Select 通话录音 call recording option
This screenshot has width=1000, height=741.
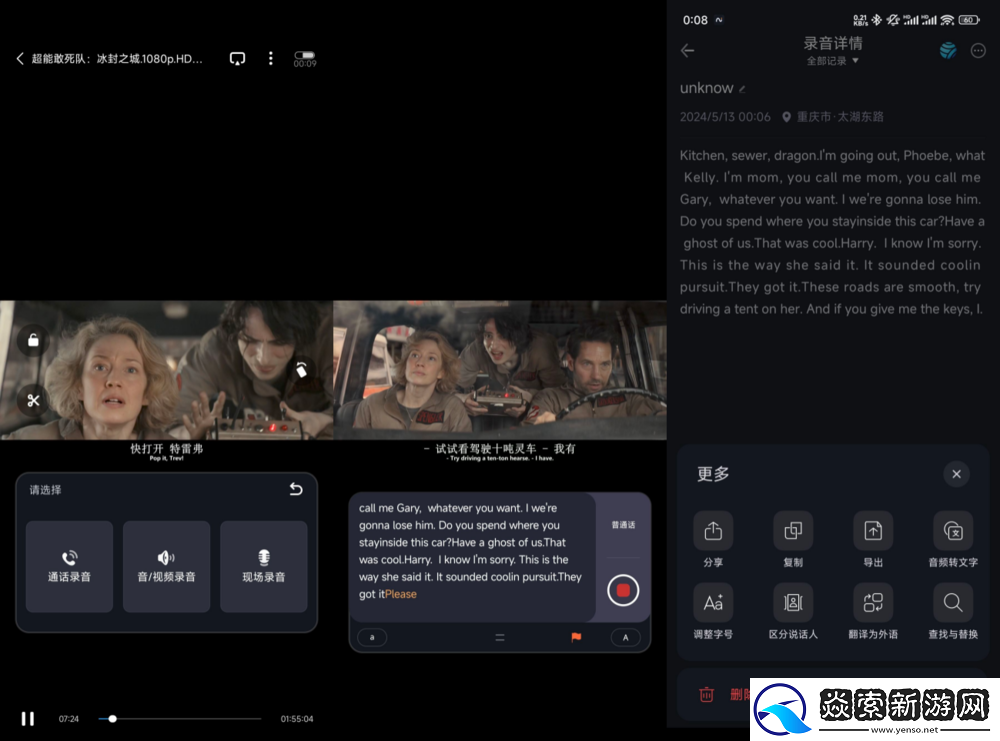[69, 566]
